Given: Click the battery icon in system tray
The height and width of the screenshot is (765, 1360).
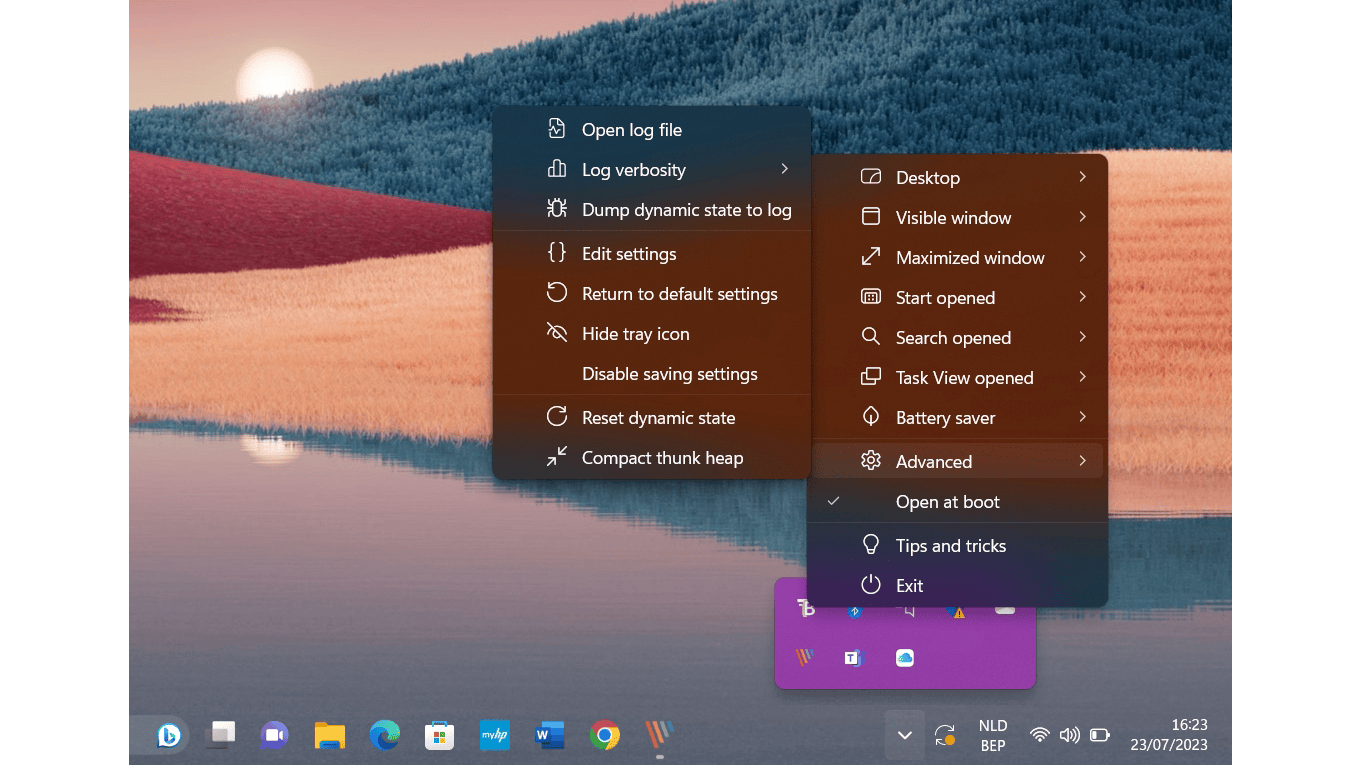Looking at the screenshot, I should [x=1100, y=736].
